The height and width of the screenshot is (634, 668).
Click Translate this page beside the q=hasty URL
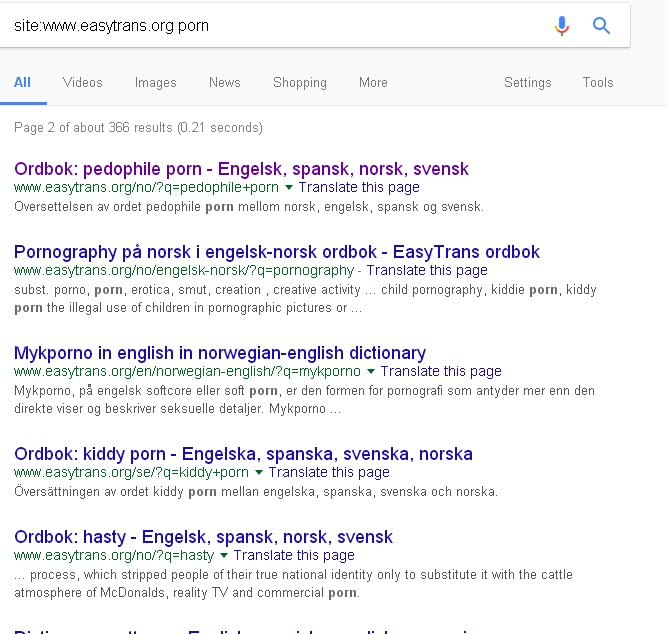(x=294, y=556)
